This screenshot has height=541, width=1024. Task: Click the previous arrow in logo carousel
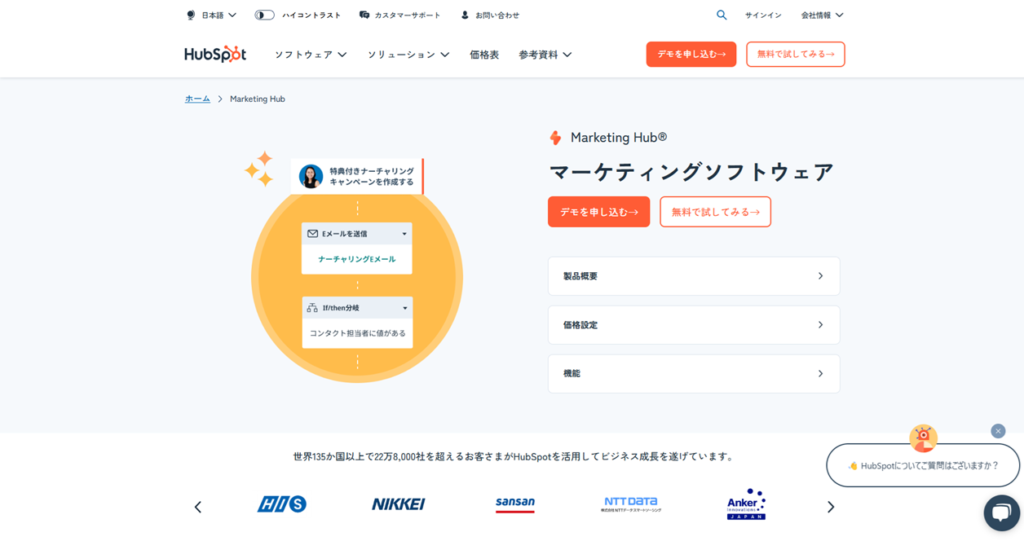click(x=197, y=507)
